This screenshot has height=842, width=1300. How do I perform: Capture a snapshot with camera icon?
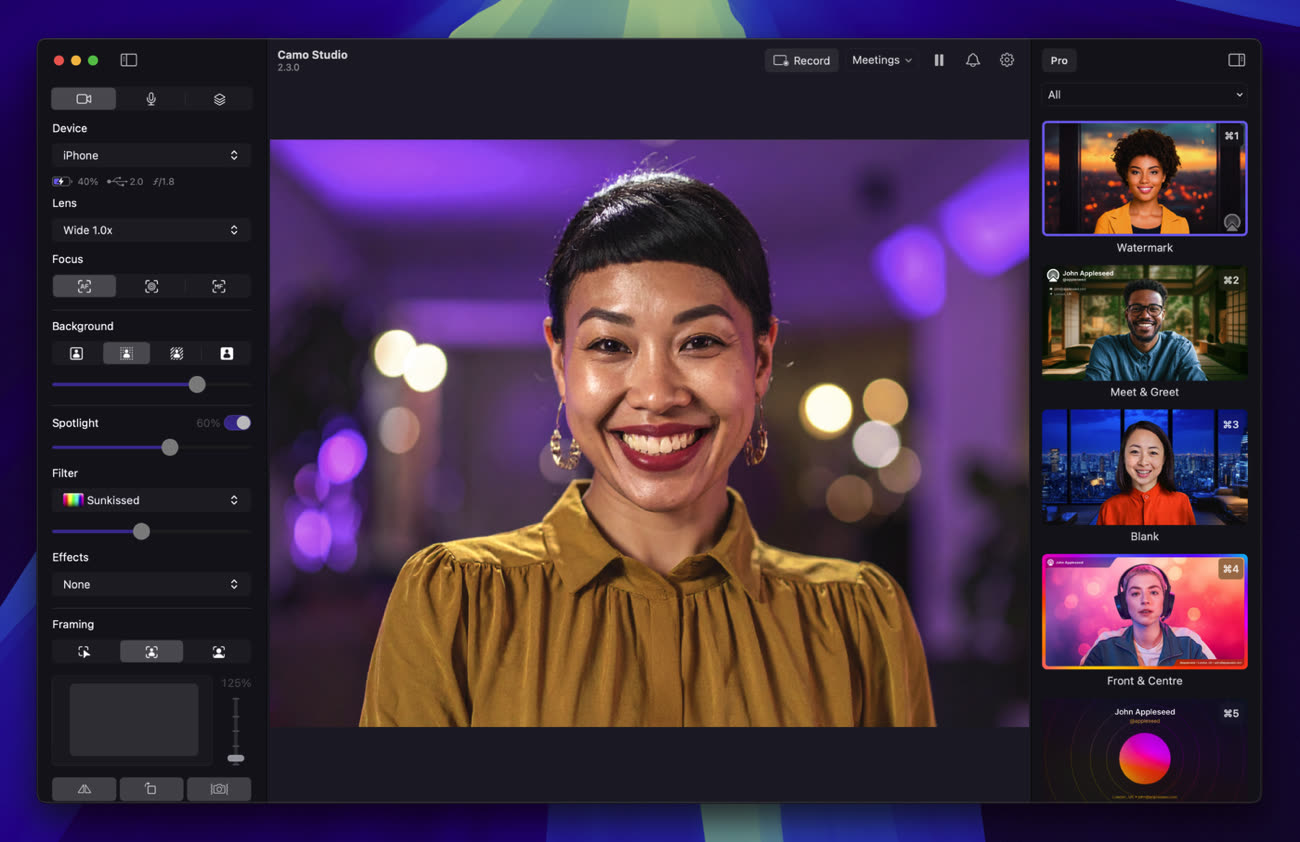pyautogui.click(x=219, y=789)
